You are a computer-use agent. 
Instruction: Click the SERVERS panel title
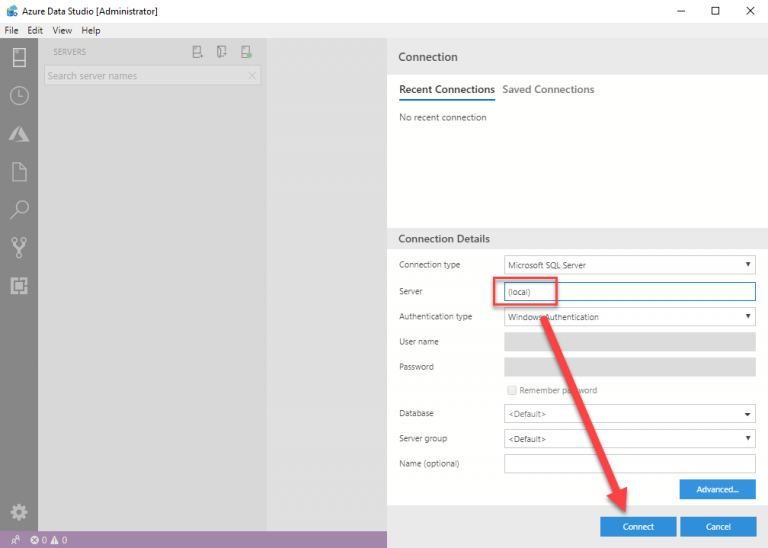[70, 52]
